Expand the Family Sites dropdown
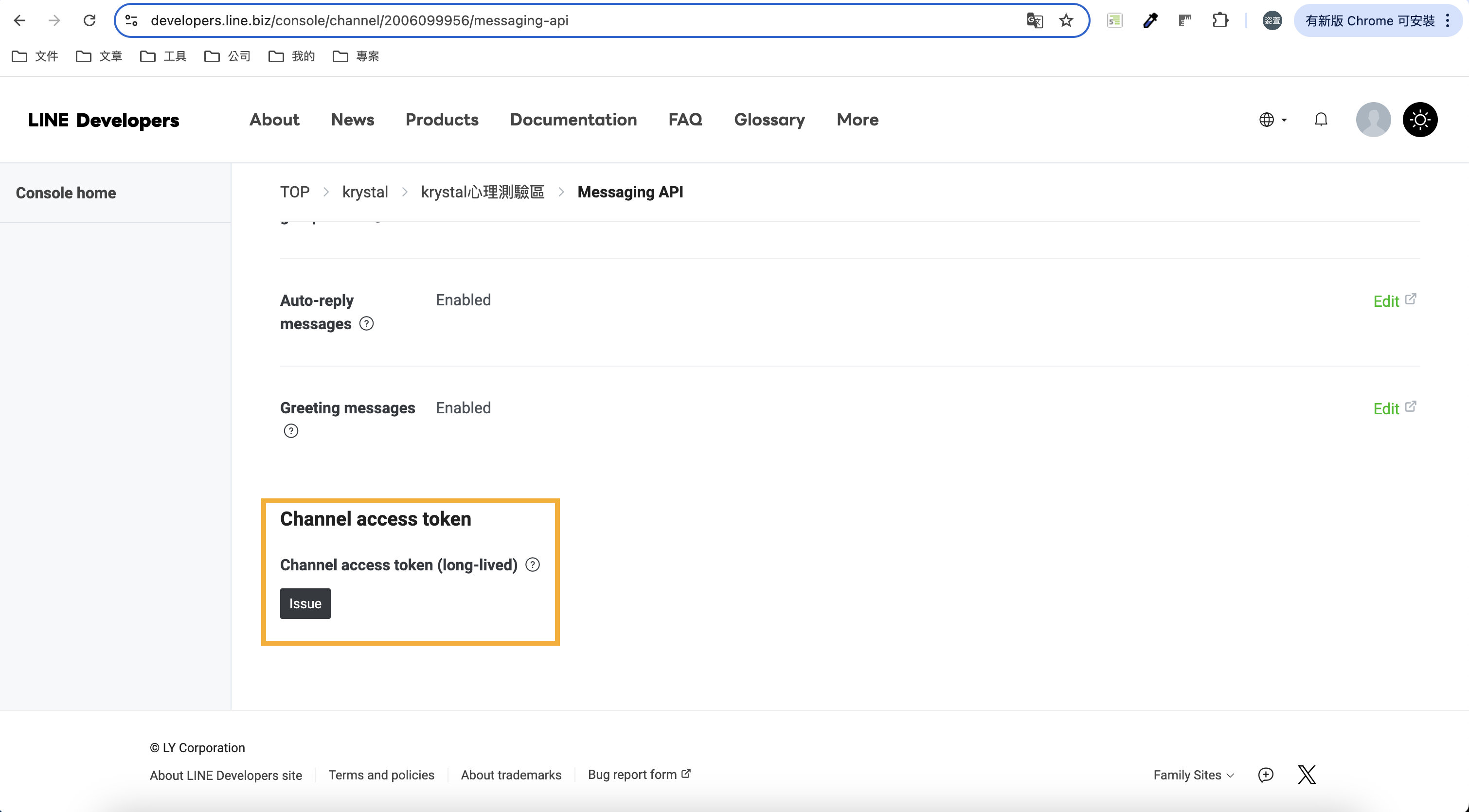This screenshot has width=1469, height=812. (1194, 775)
